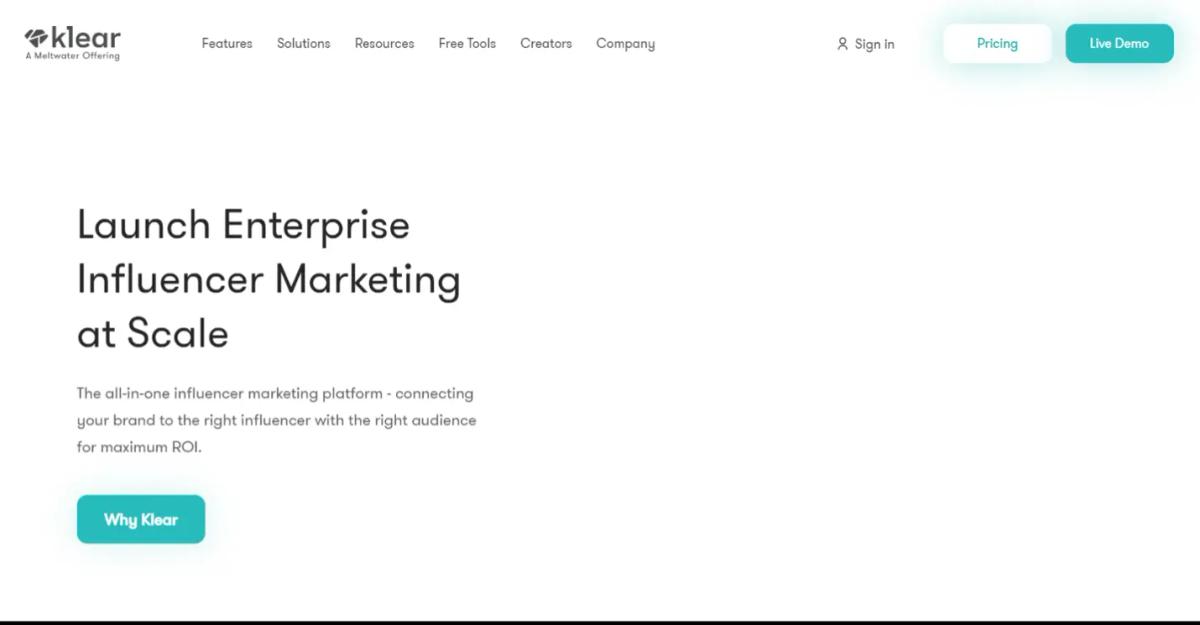Screen dimensions: 1200x625
Task: Click the all-in-one platform description paragraph
Action: click(x=276, y=420)
